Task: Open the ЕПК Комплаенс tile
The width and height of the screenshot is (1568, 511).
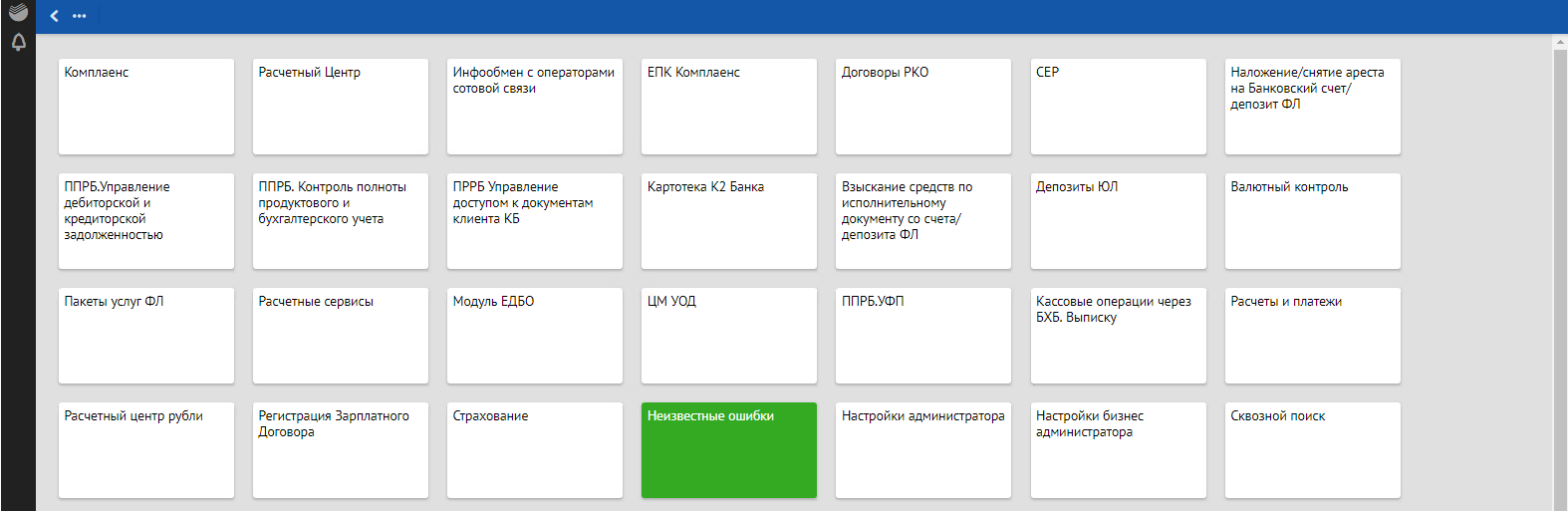Action: coord(729,107)
